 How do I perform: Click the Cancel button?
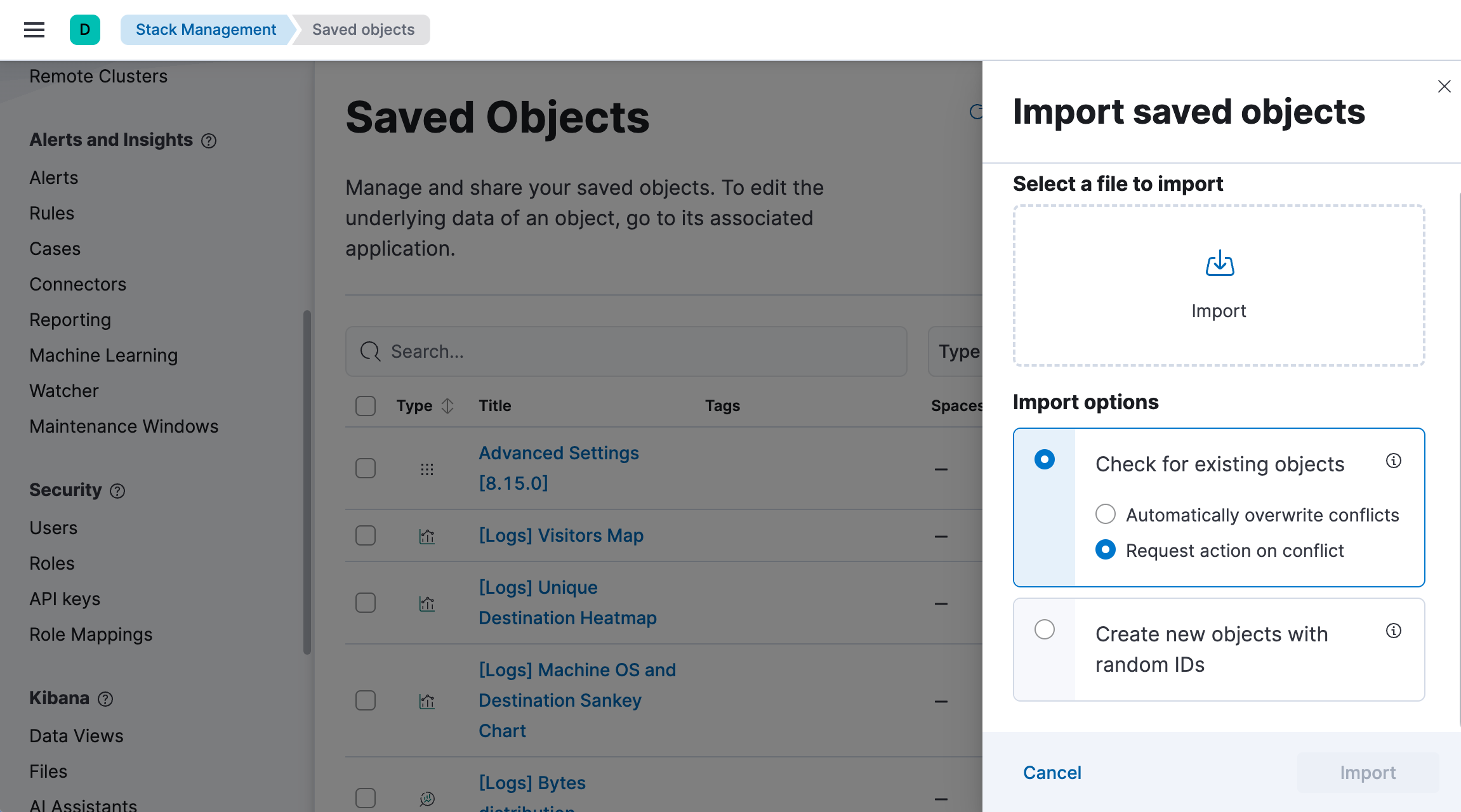[1052, 772]
